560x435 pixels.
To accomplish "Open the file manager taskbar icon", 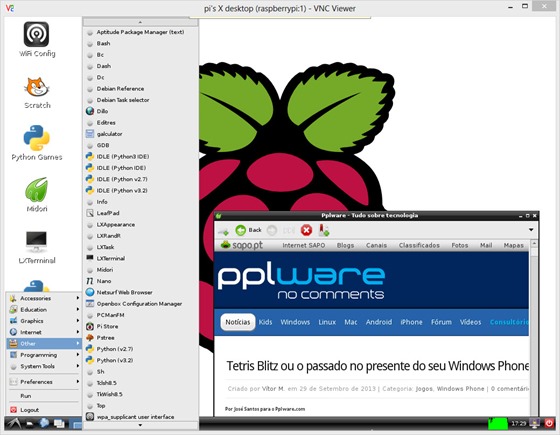I will pos(30,424).
